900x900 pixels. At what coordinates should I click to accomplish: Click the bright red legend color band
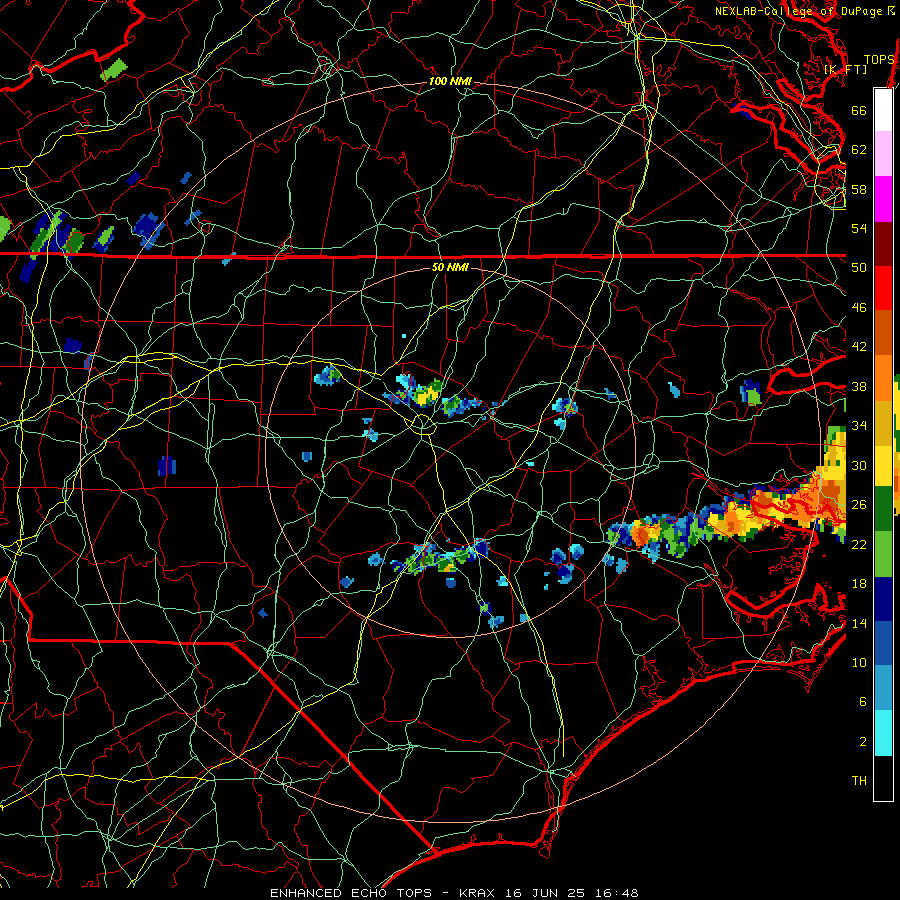click(x=883, y=288)
